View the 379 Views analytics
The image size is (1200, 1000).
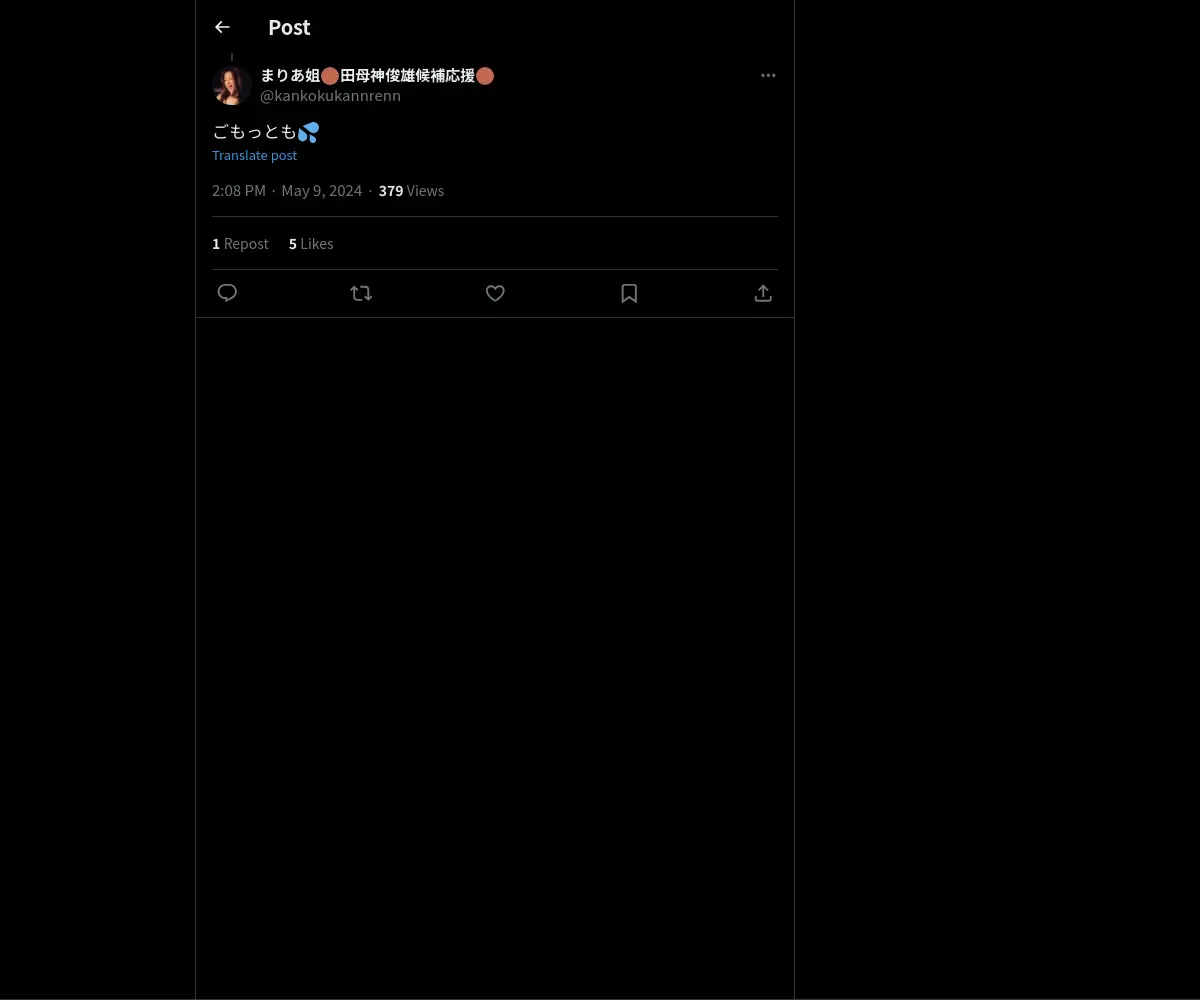click(411, 190)
